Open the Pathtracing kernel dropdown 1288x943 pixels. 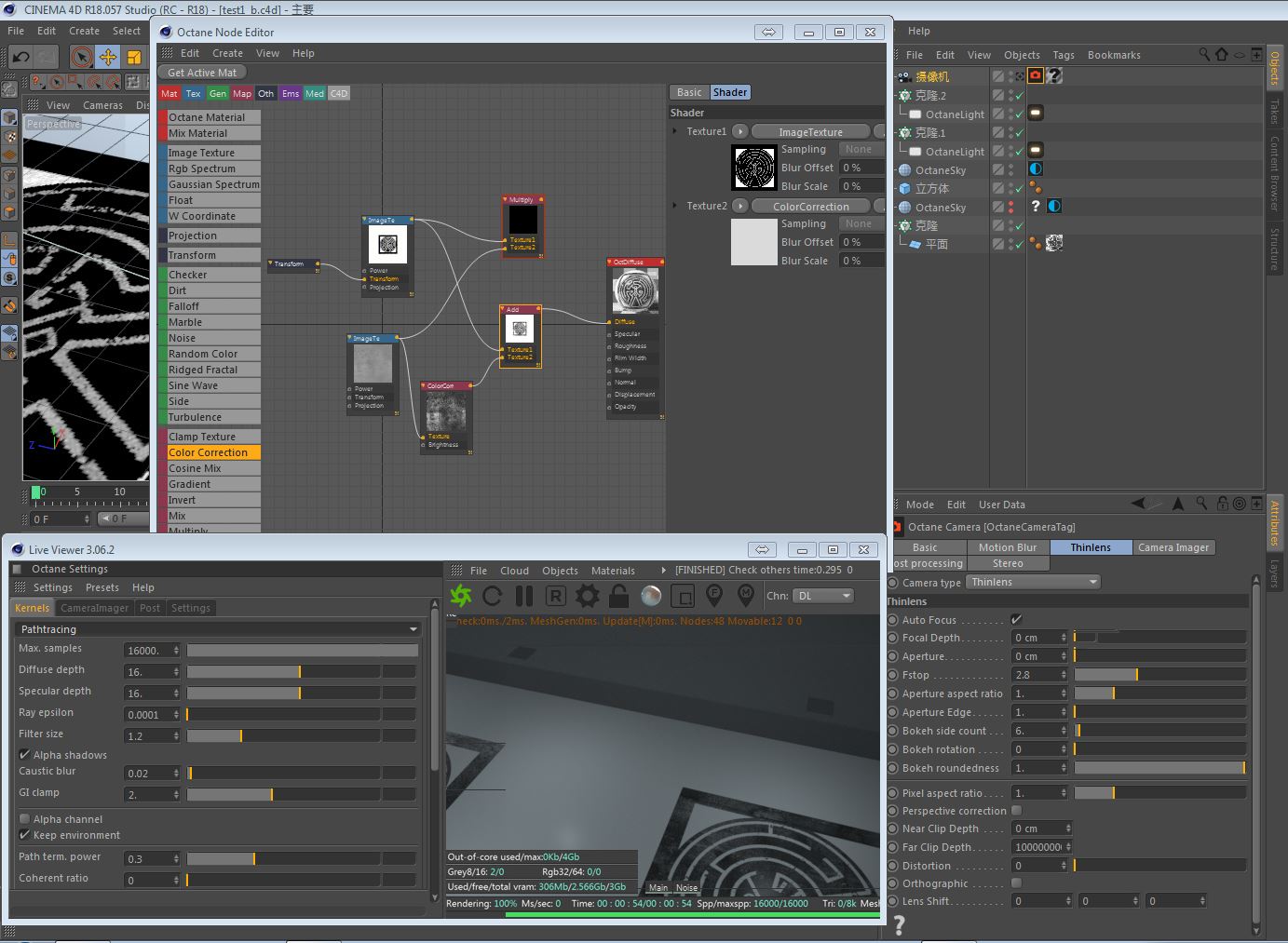point(219,629)
